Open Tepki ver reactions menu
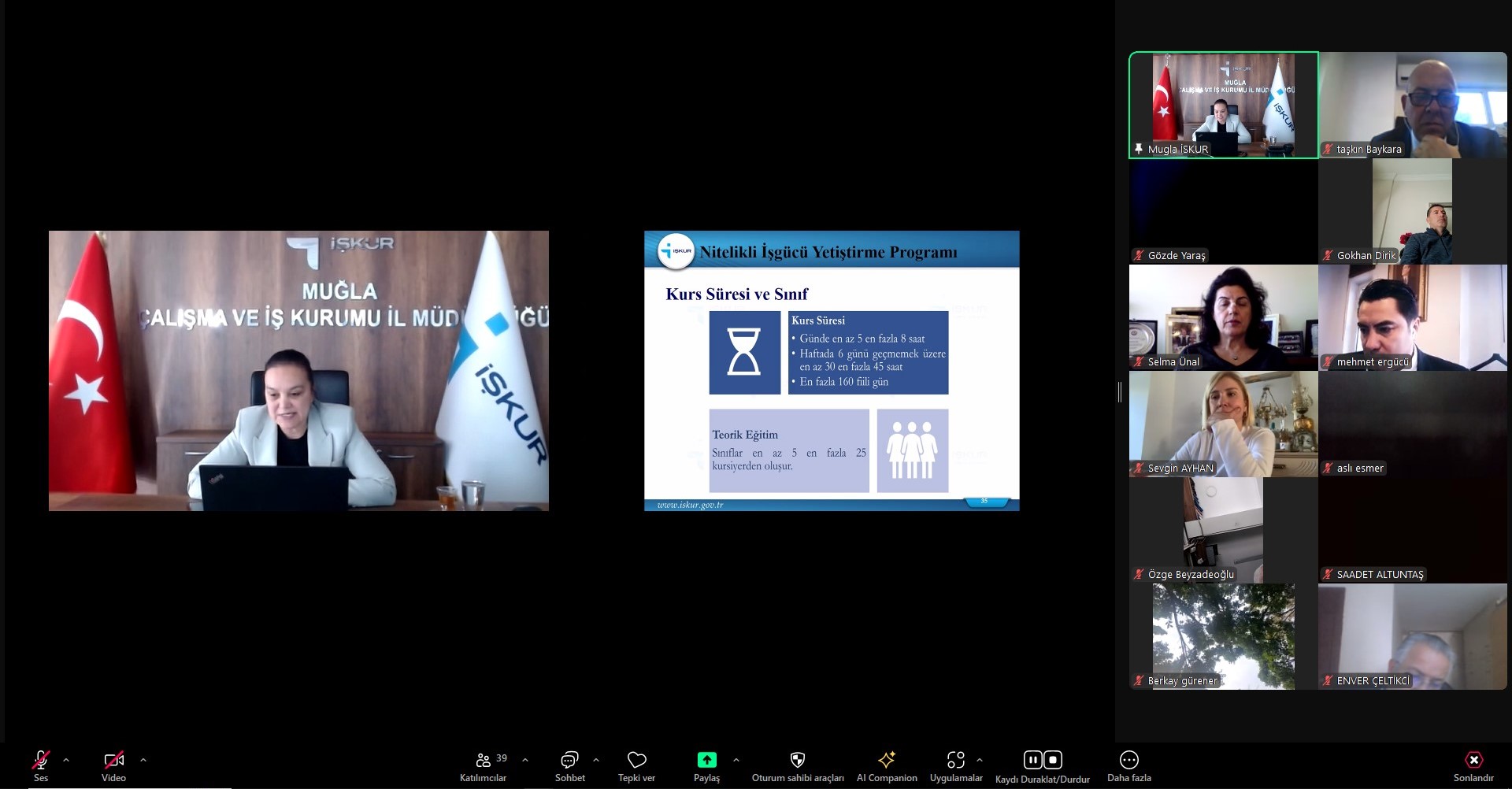 click(x=636, y=765)
